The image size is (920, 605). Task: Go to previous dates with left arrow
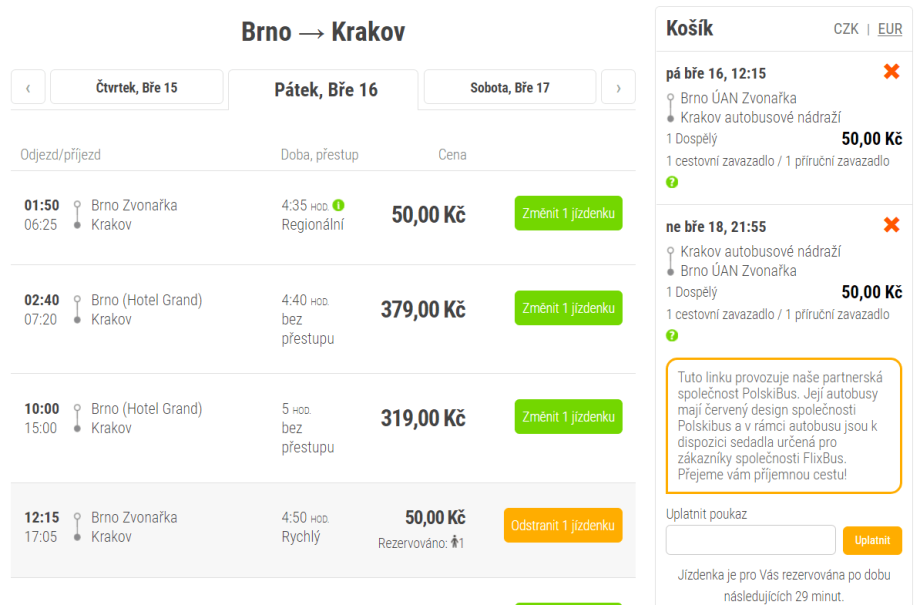point(28,88)
